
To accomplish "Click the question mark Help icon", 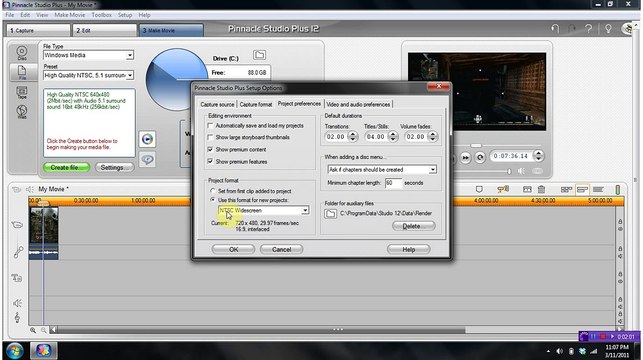I will [x=589, y=29].
